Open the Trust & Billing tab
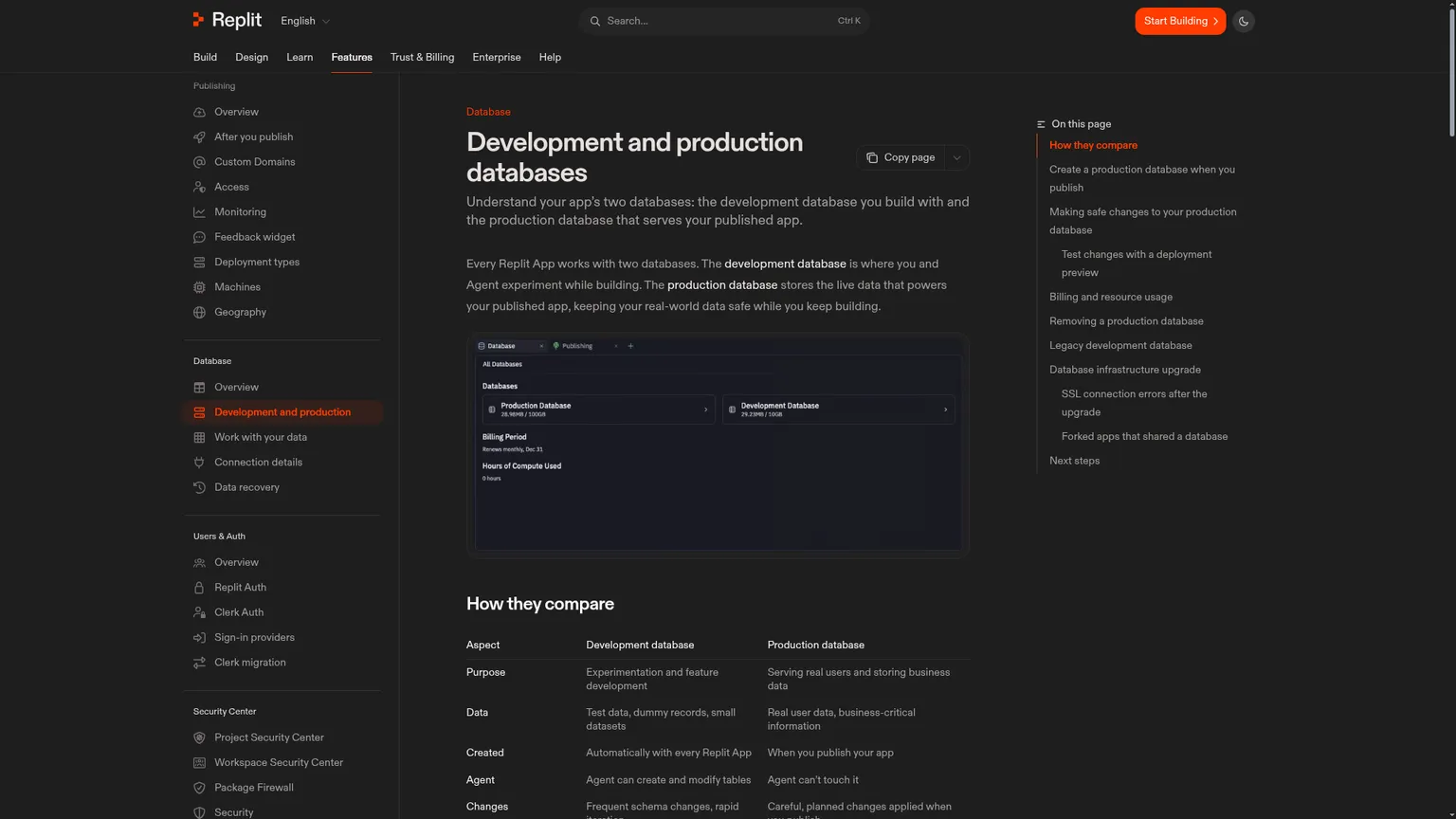Viewport: 1456px width, 819px height. (x=422, y=57)
